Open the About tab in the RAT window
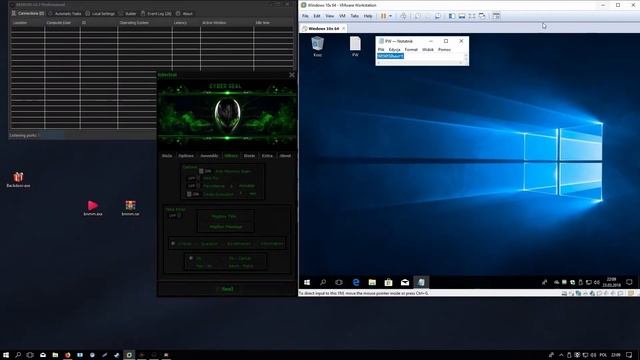640x360 pixels. tap(184, 13)
